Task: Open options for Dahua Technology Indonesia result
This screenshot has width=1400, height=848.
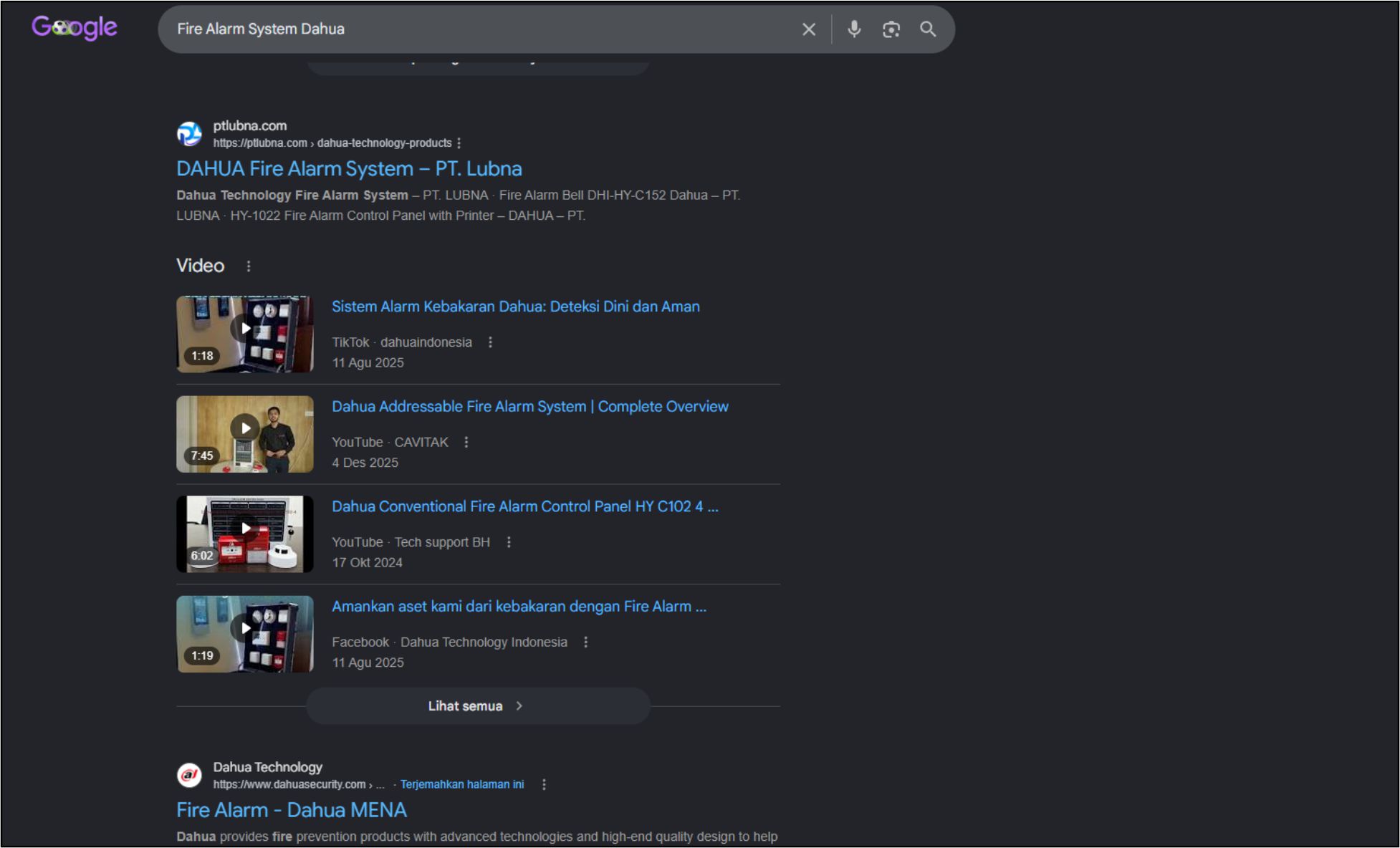Action: 585,642
